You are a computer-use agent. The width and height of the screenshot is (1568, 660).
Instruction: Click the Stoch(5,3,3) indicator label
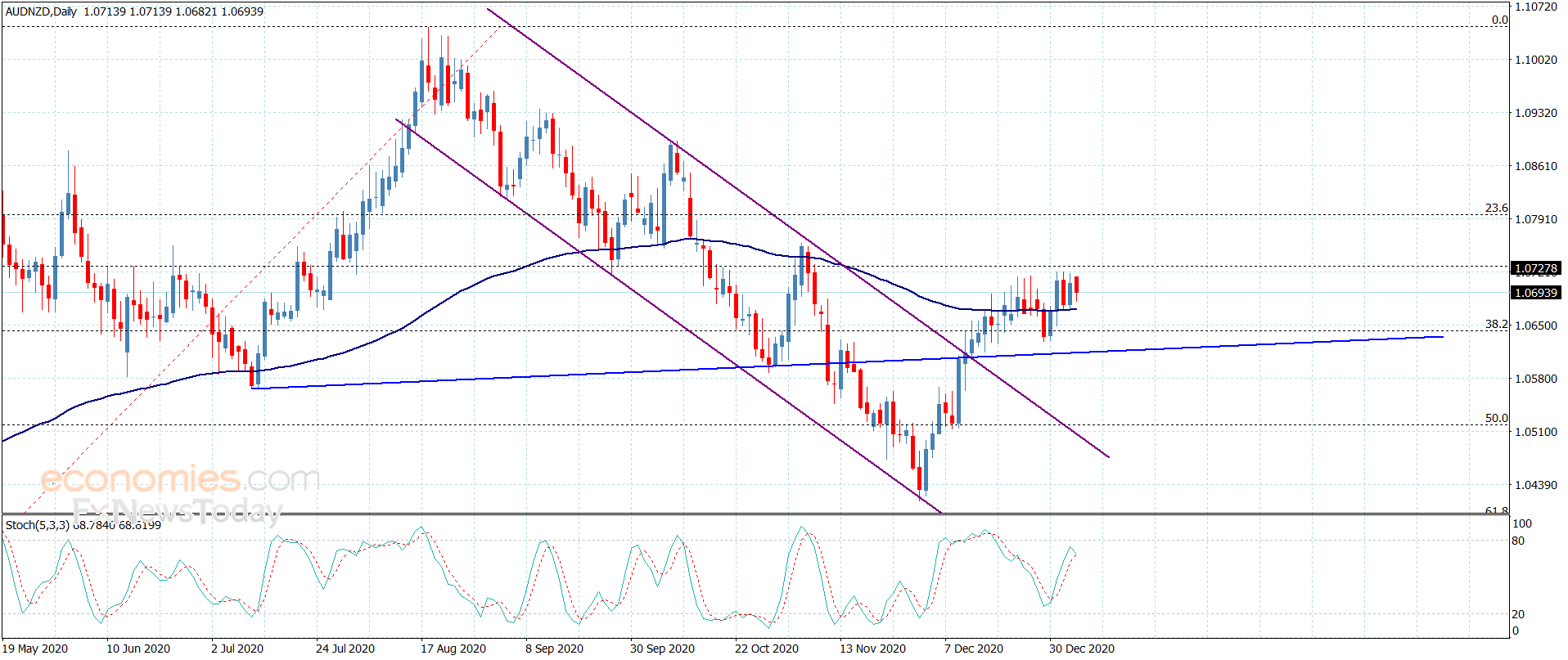click(37, 525)
